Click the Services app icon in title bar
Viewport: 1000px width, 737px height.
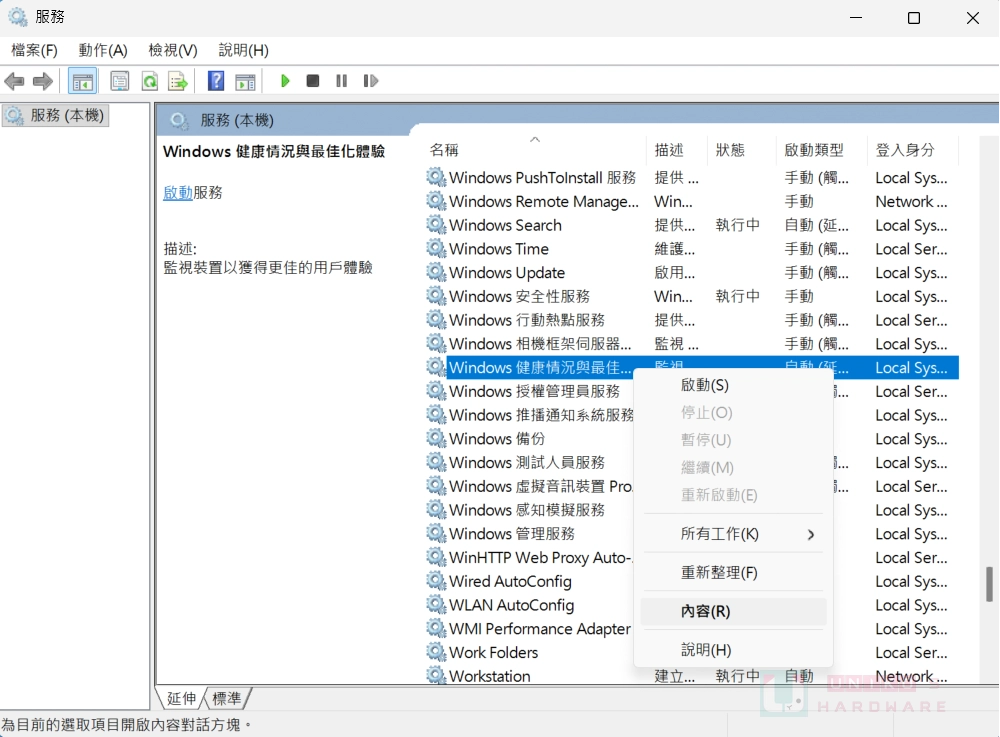(18, 17)
